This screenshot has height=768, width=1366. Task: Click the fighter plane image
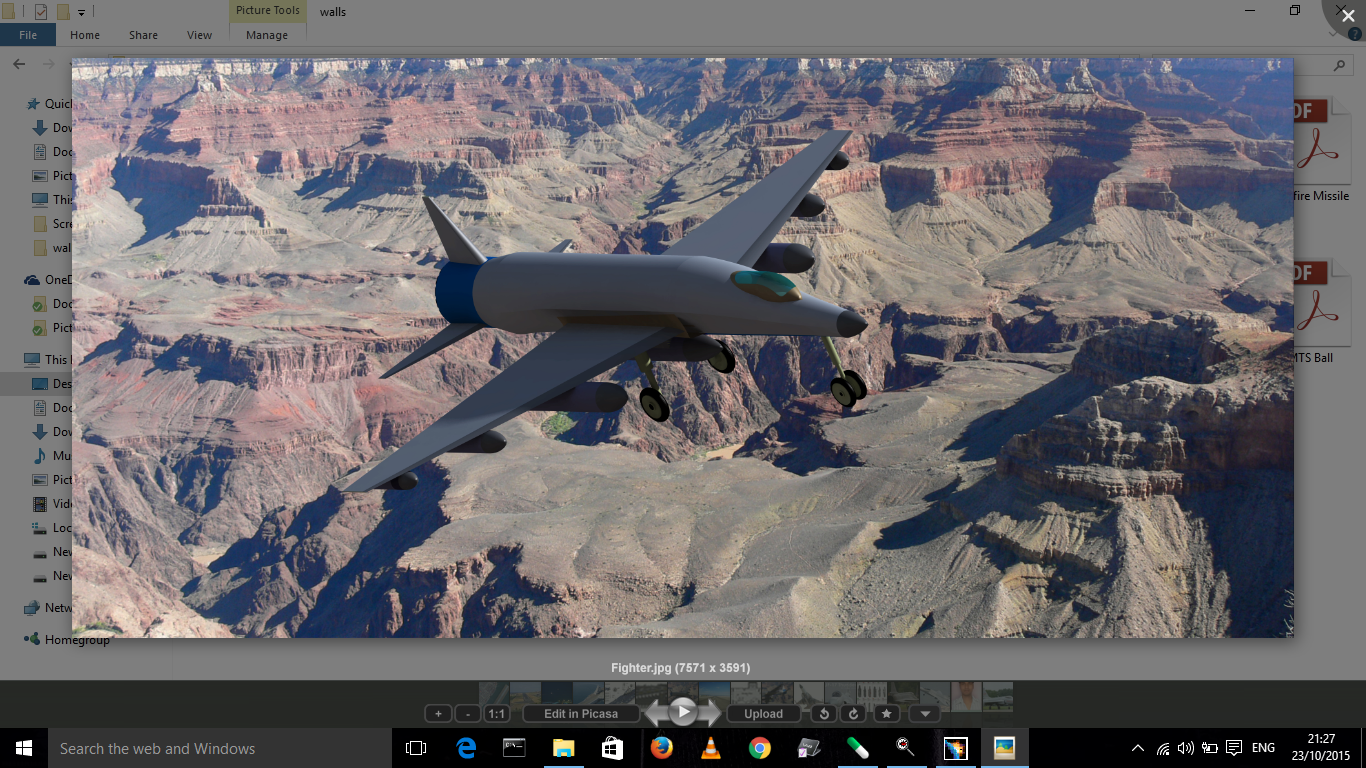click(x=682, y=347)
